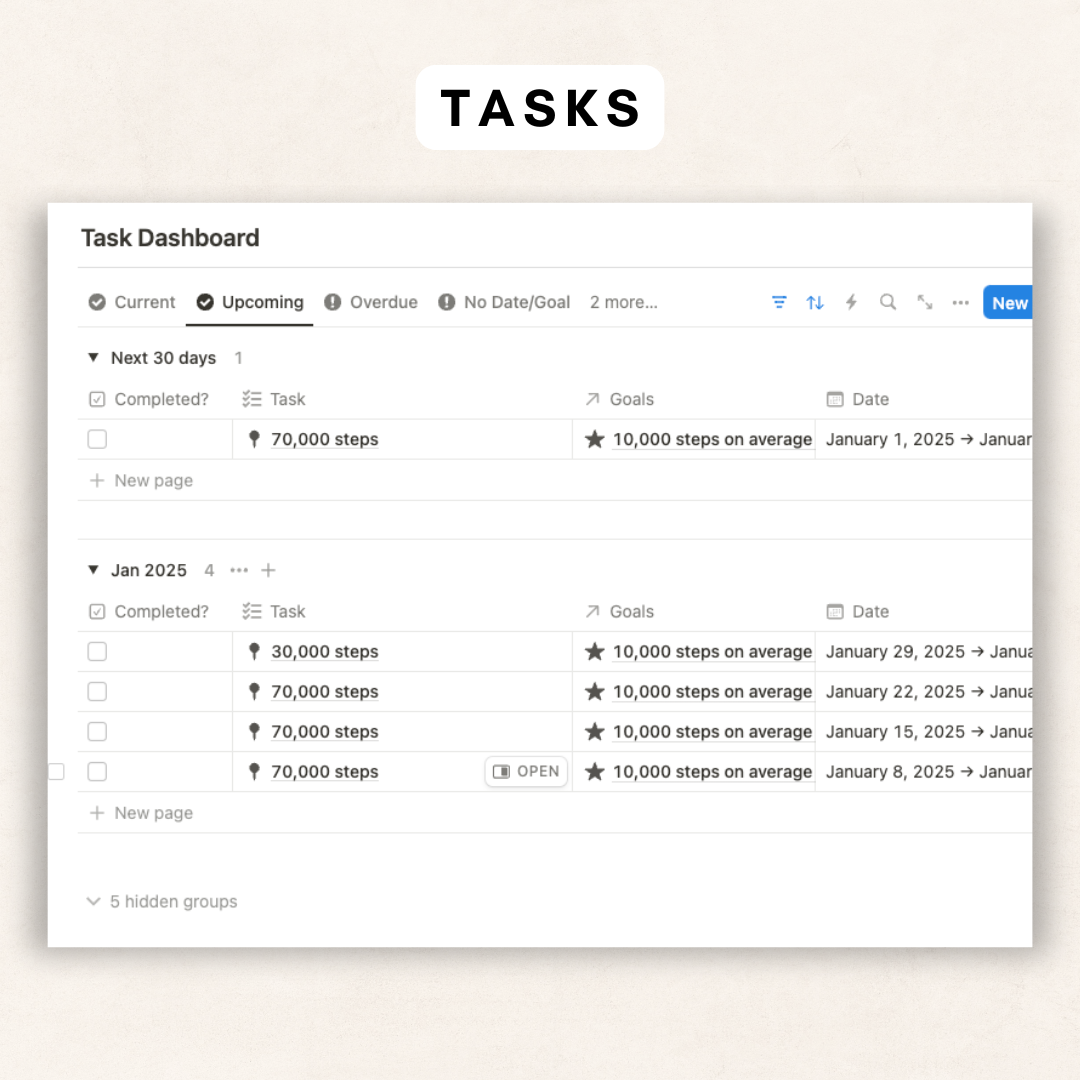
Task: Click the expand full page arrows icon
Action: pos(924,302)
